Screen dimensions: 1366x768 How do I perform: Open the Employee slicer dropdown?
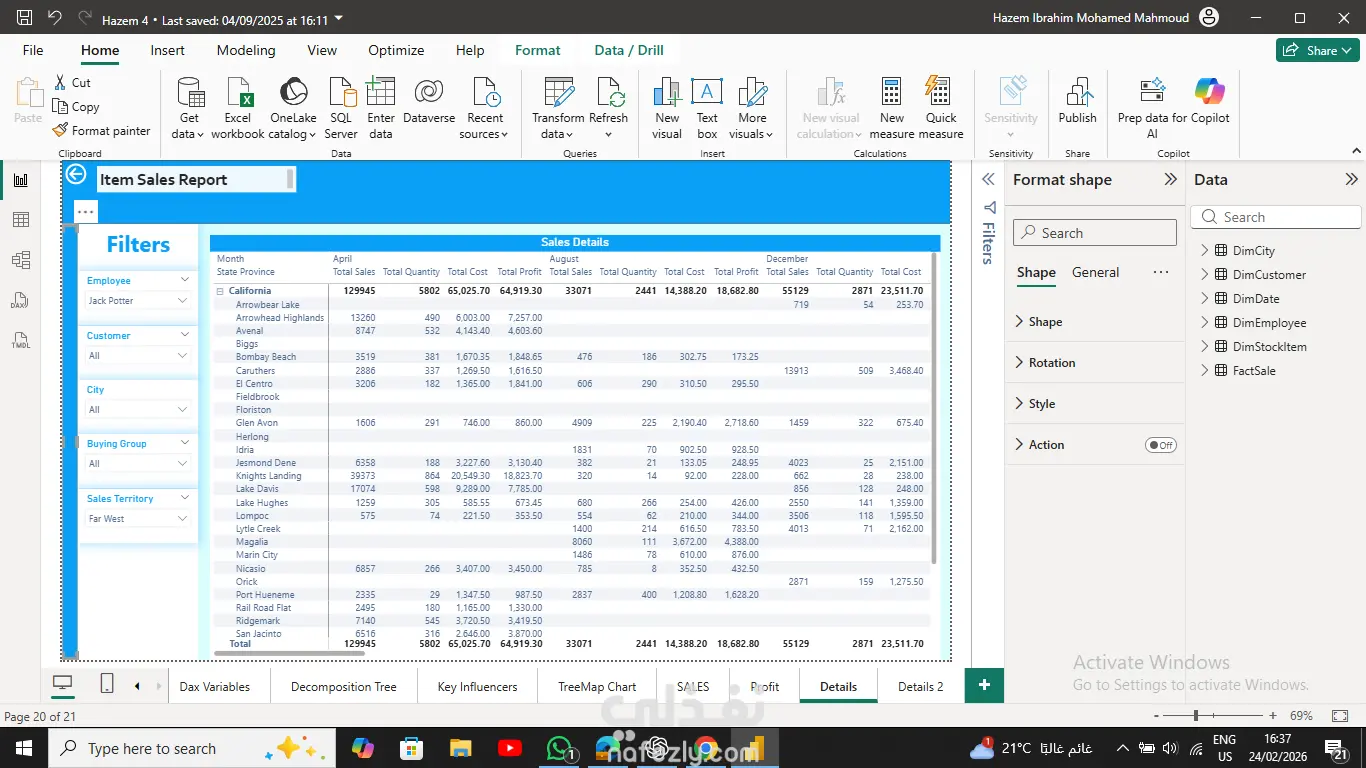point(183,301)
